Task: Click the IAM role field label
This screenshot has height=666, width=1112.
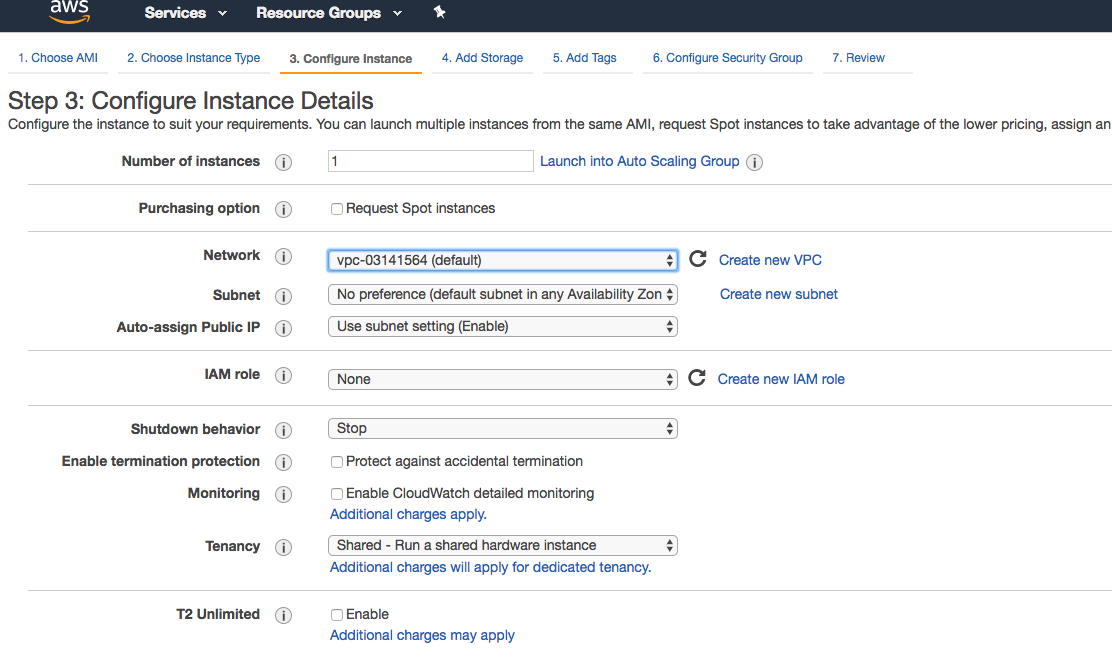Action: [232, 374]
